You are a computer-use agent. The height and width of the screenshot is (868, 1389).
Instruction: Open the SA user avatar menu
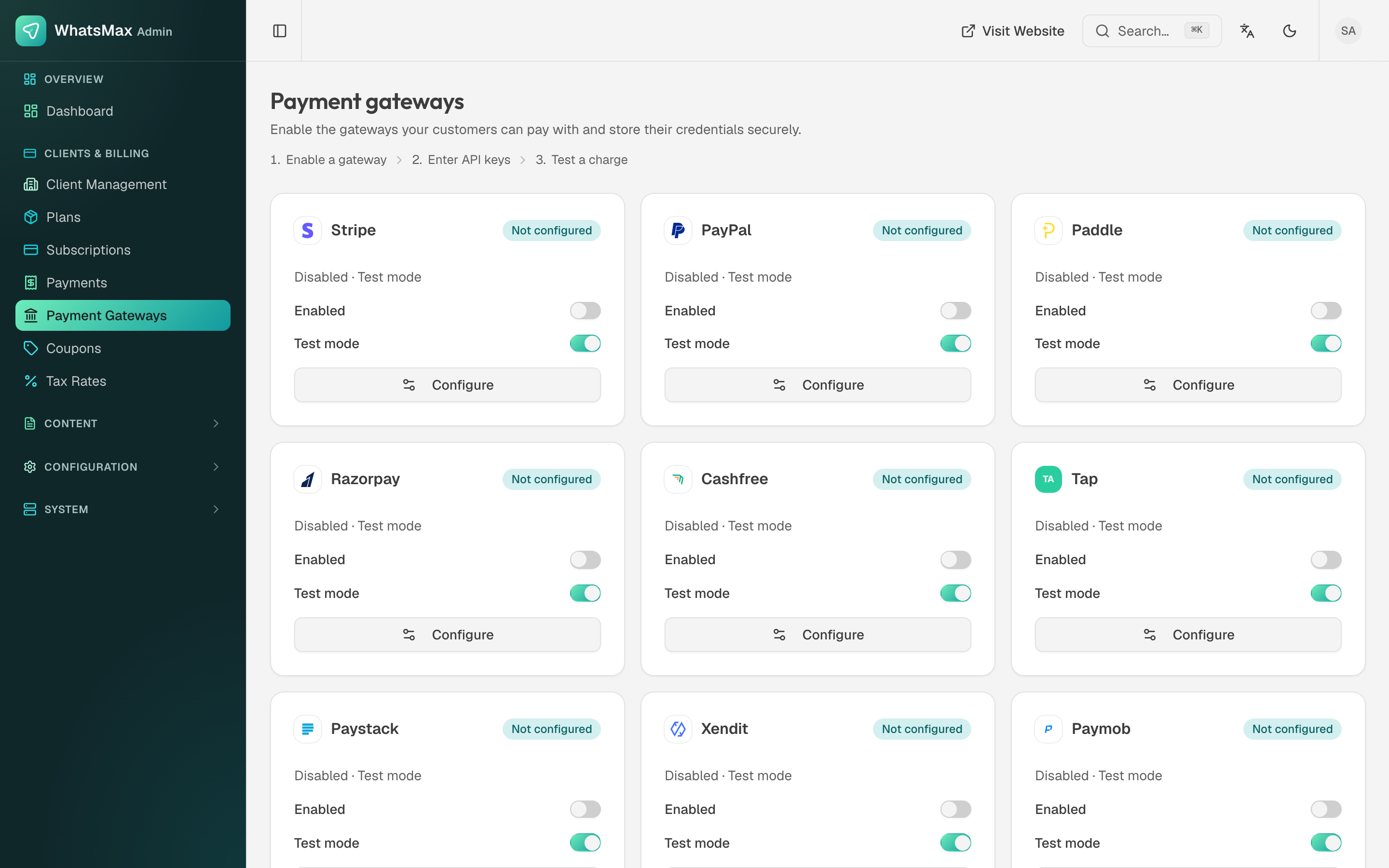coord(1348,31)
